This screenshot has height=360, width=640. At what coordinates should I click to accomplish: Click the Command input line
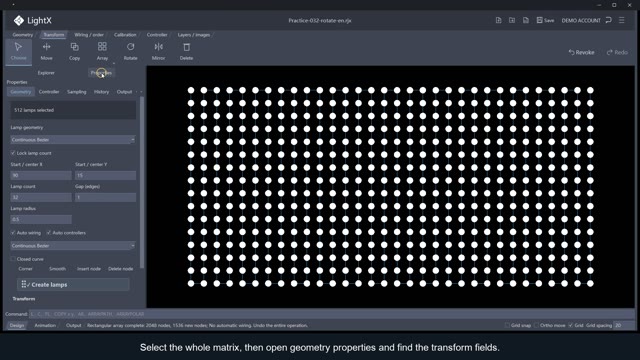point(331,314)
